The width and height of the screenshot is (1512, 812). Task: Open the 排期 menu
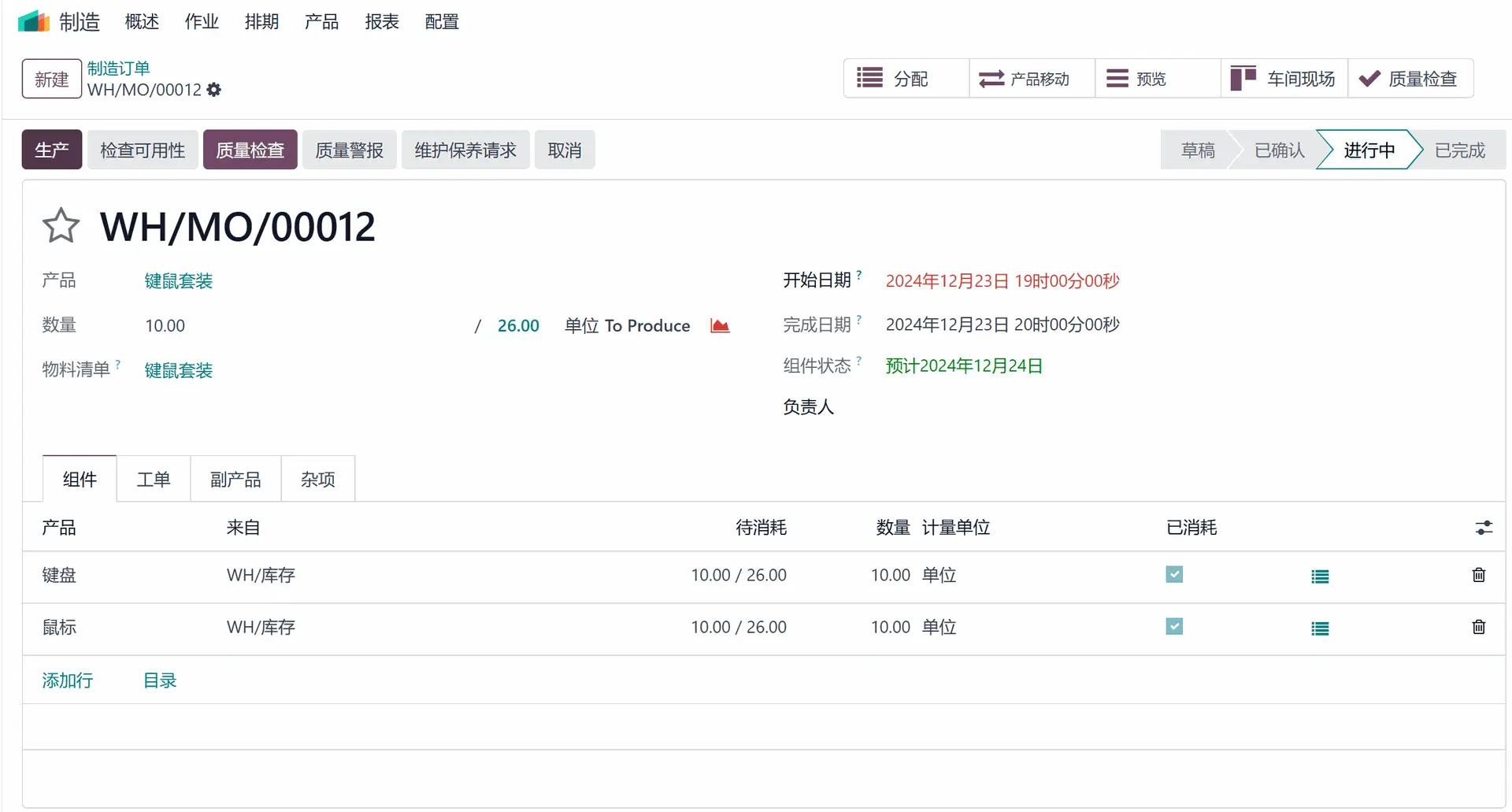261,21
